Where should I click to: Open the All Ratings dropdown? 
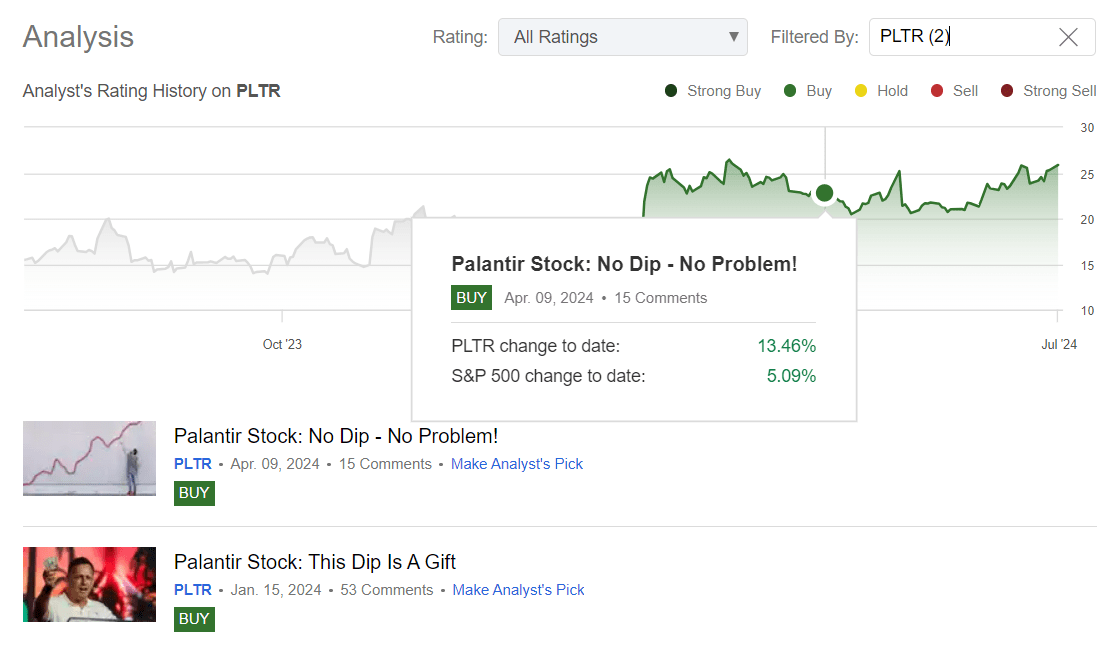click(622, 37)
